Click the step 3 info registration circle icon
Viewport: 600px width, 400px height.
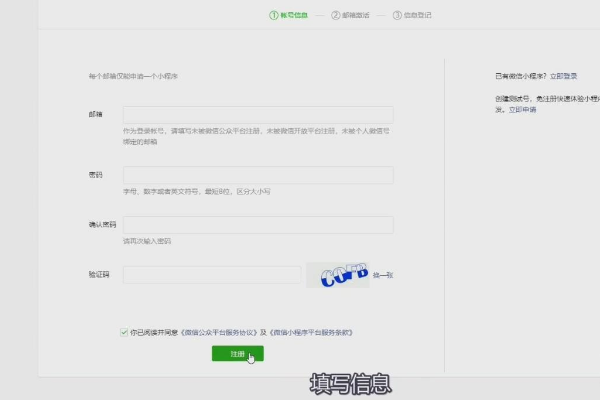pos(397,15)
